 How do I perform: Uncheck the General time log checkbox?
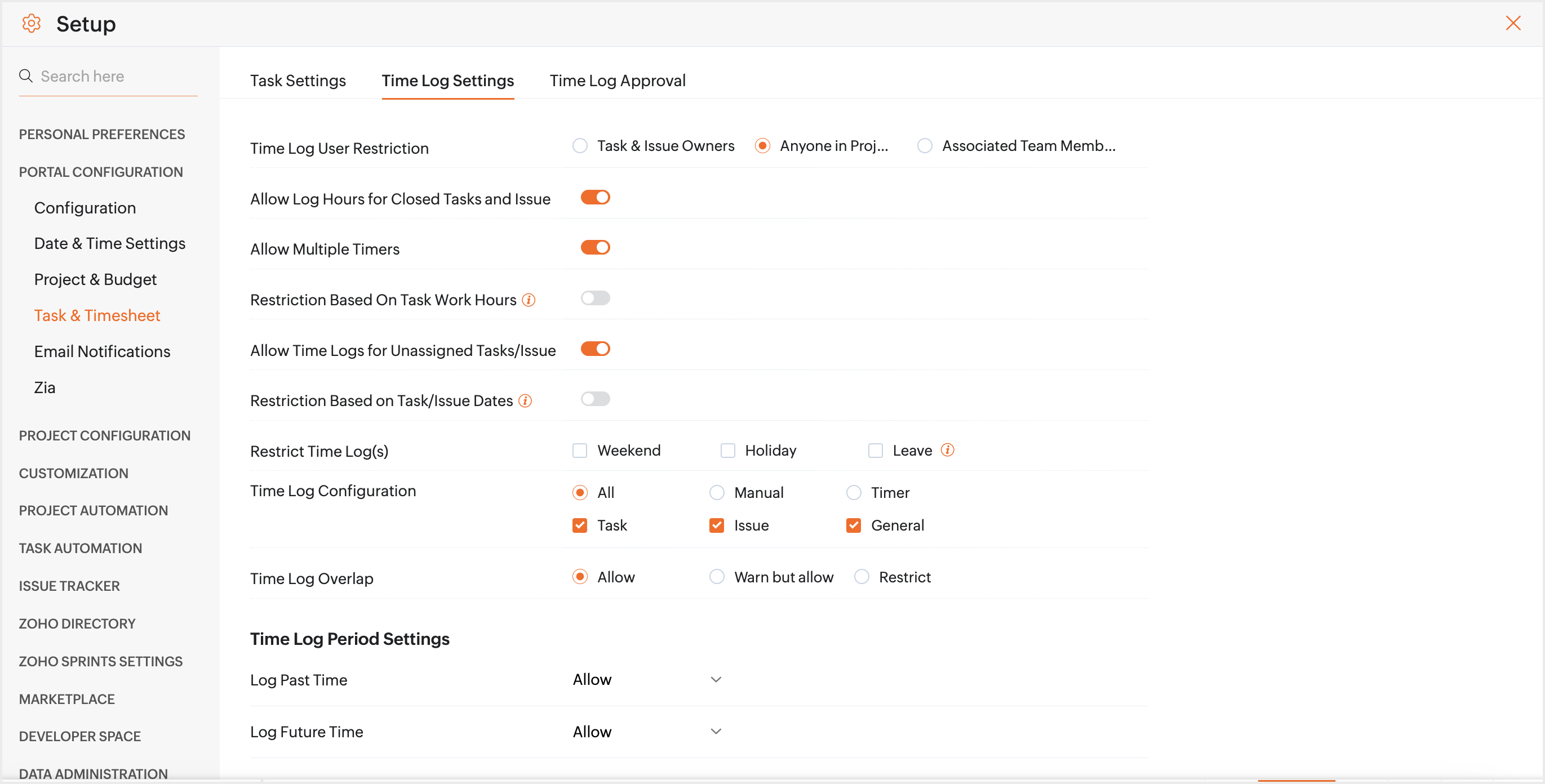(x=853, y=525)
